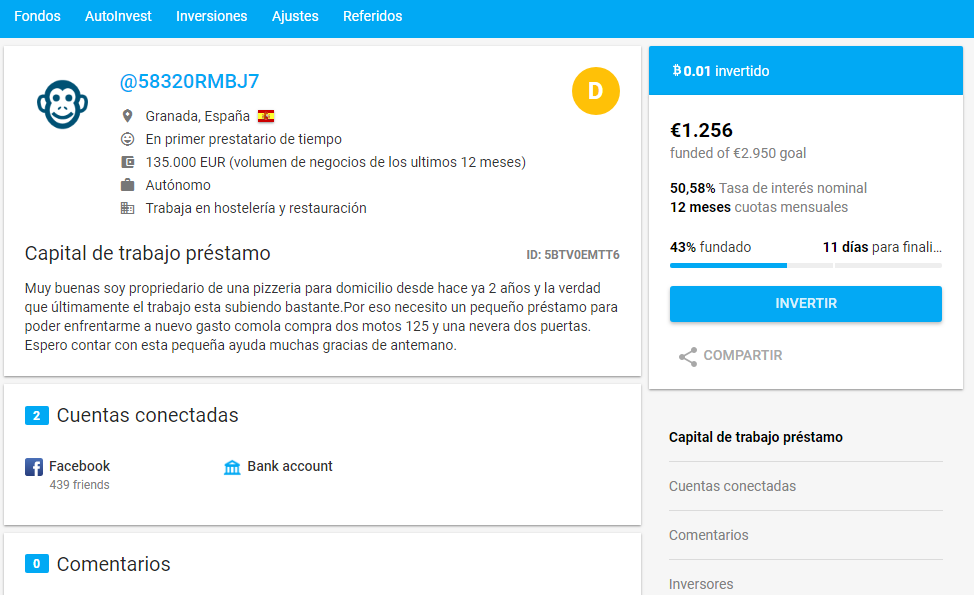Click the Facebook connected account icon

[x=32, y=466]
